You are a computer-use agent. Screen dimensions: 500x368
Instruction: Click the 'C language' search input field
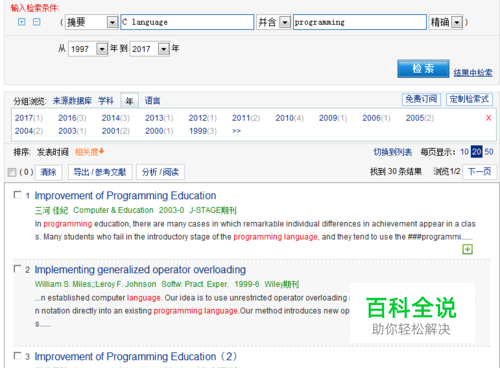pos(187,22)
